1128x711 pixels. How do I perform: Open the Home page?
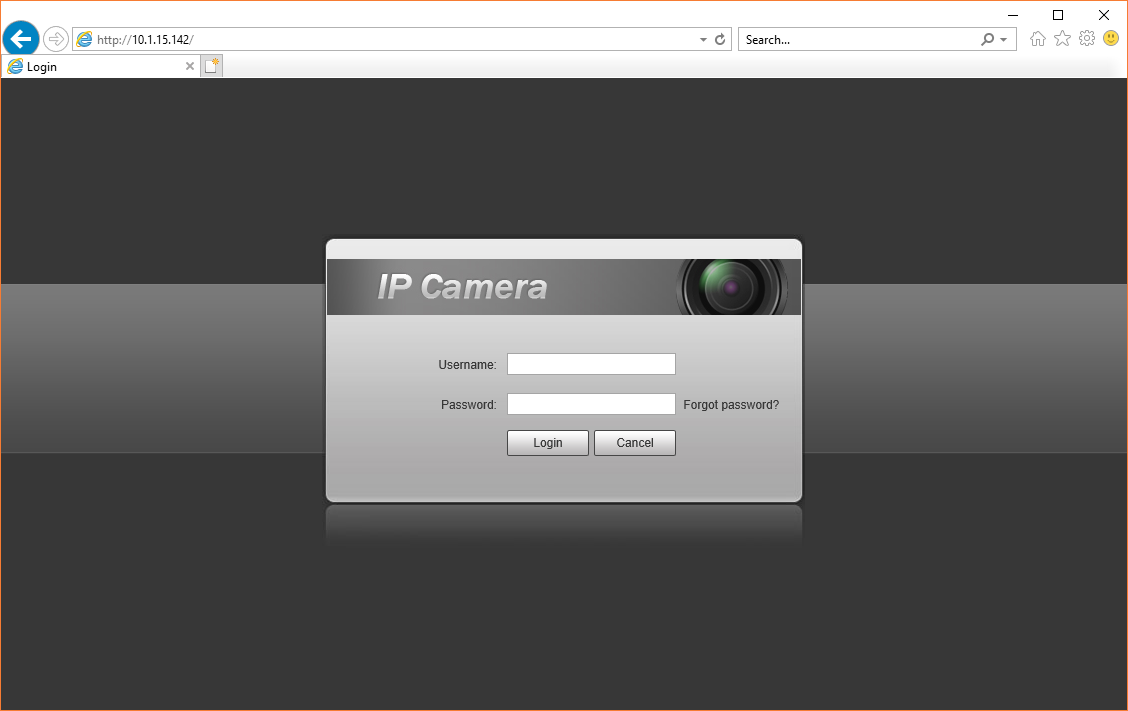point(1037,38)
